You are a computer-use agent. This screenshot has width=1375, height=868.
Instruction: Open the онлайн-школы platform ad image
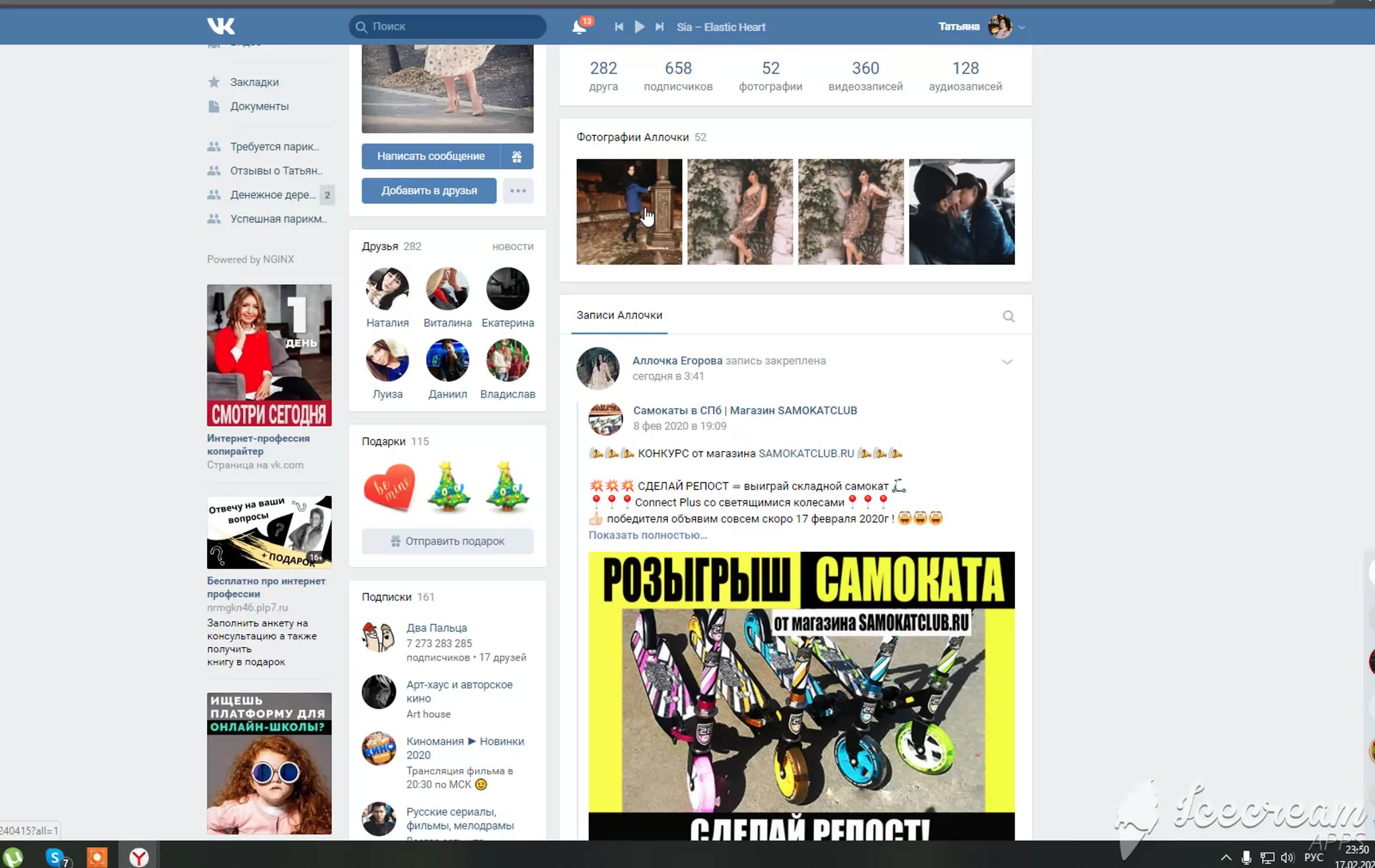269,764
